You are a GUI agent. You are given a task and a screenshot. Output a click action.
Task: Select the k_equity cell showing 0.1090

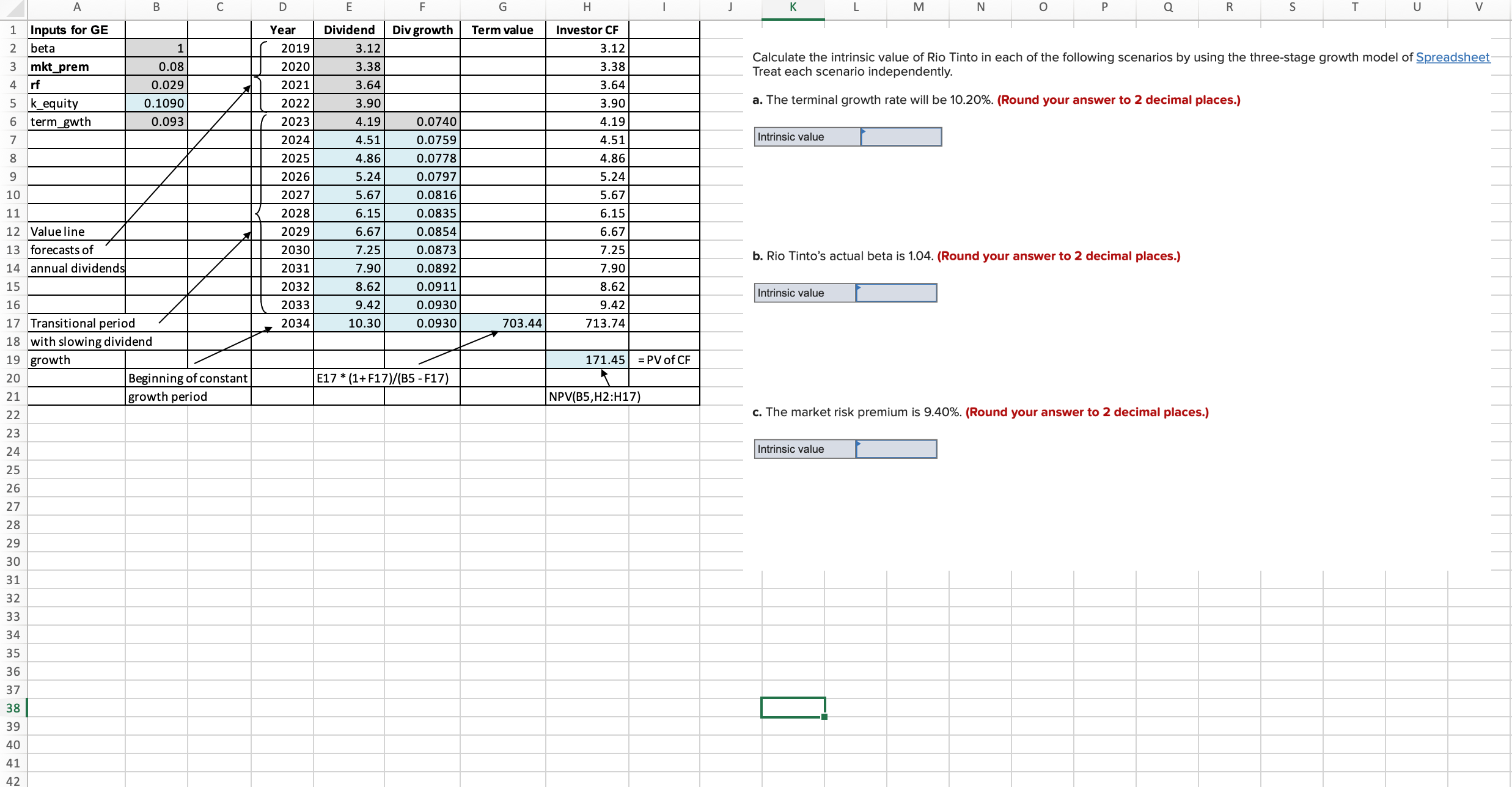tap(156, 103)
